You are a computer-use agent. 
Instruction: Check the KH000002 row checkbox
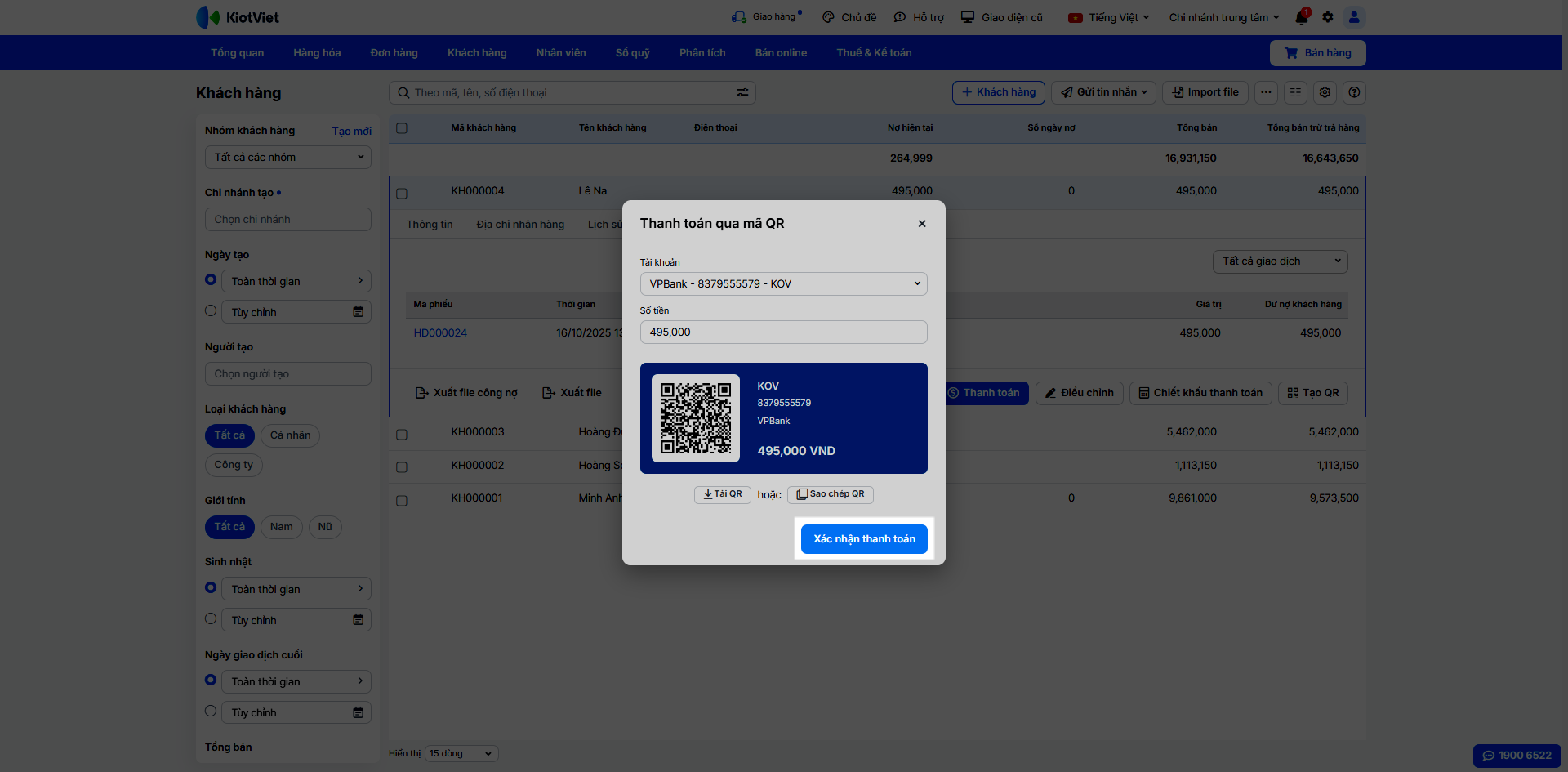coord(402,467)
